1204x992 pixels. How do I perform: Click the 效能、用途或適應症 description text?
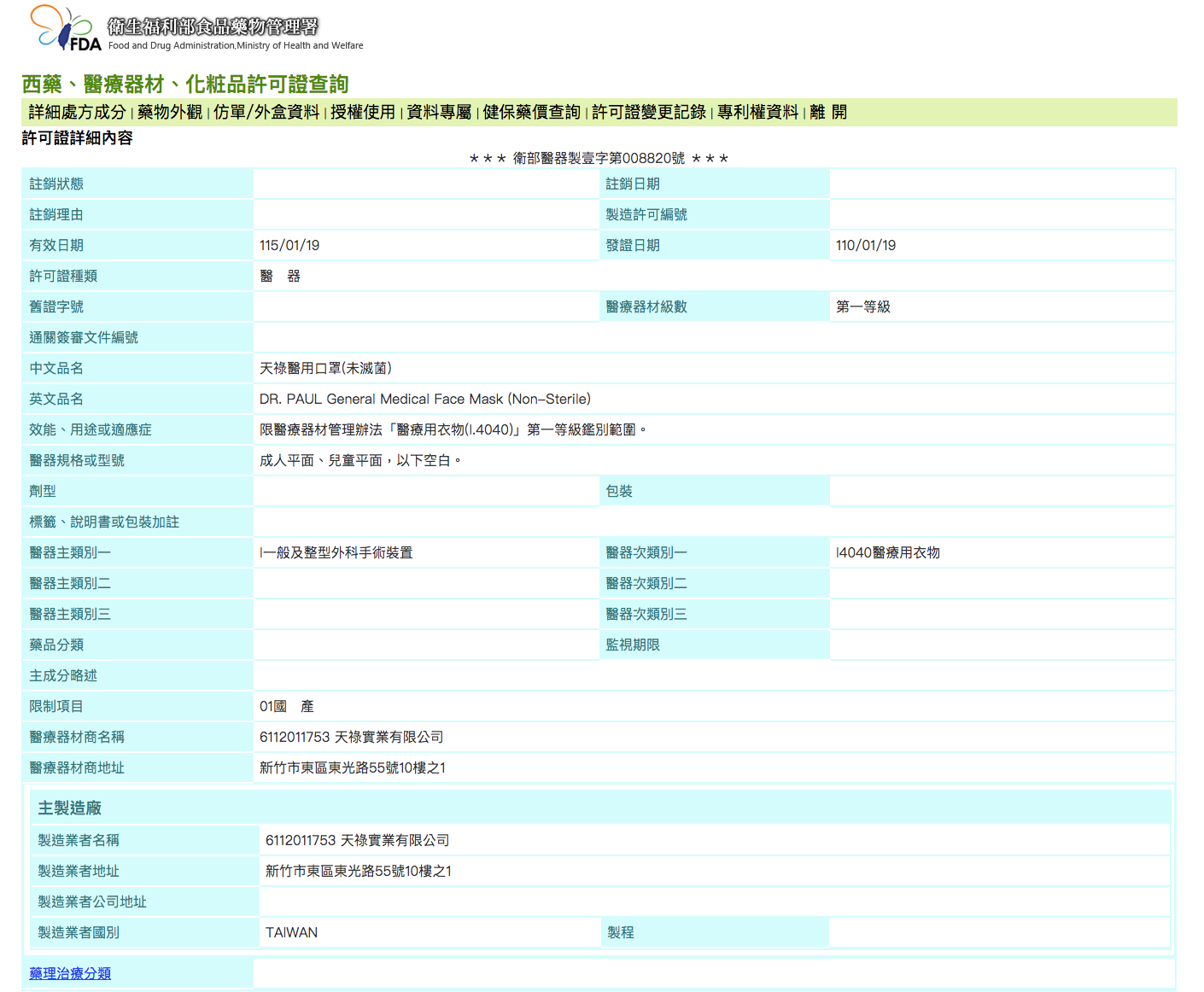coord(453,429)
